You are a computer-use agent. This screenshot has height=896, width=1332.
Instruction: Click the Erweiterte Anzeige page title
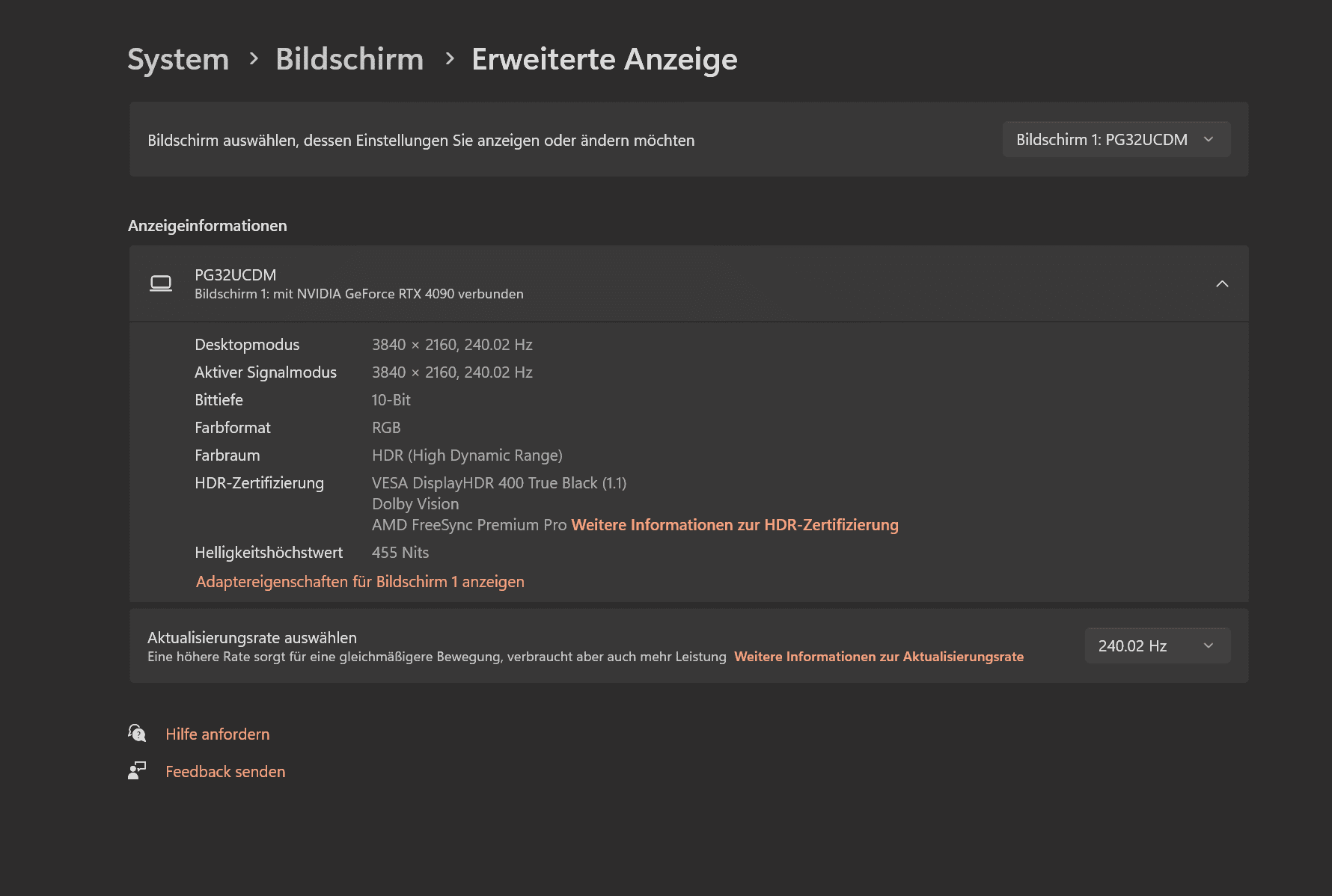(604, 59)
